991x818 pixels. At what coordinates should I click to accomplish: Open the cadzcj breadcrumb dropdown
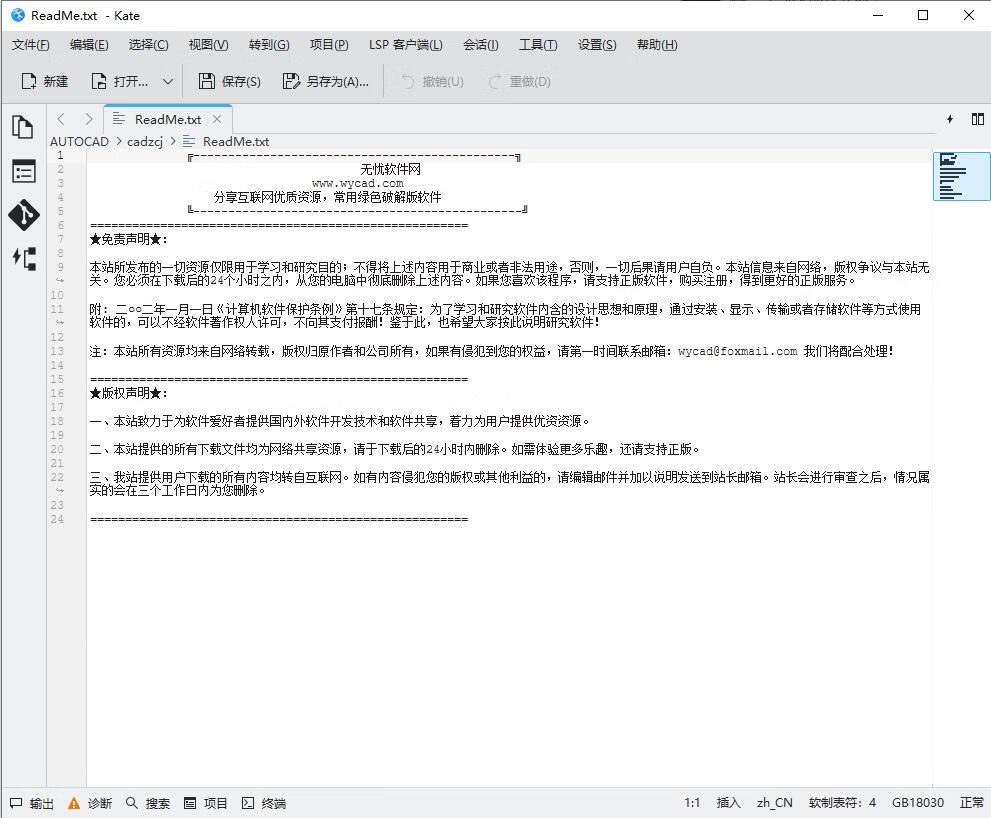(x=146, y=141)
